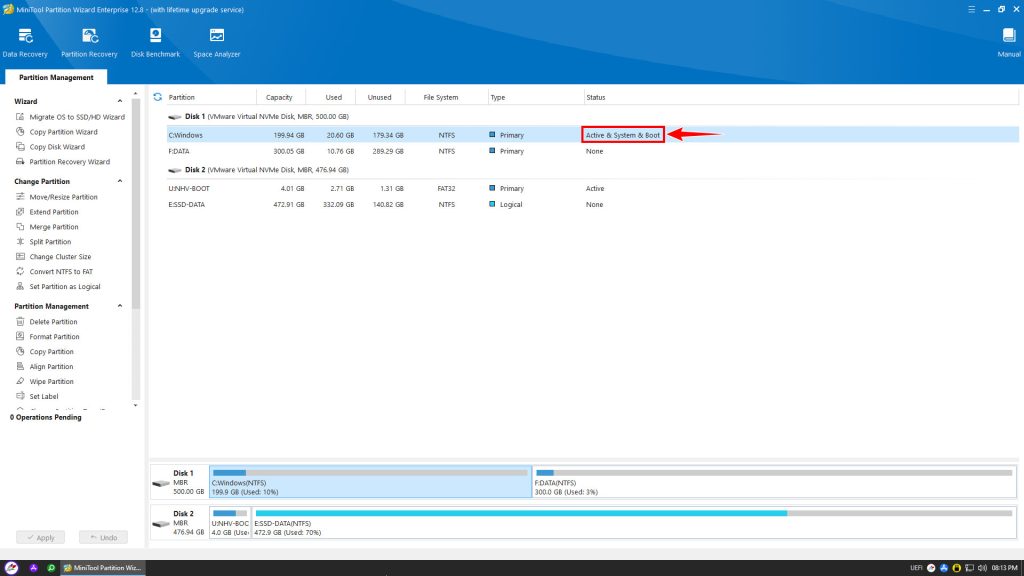
Task: Select the E:SSD-DATA partition row
Action: click(x=592, y=204)
